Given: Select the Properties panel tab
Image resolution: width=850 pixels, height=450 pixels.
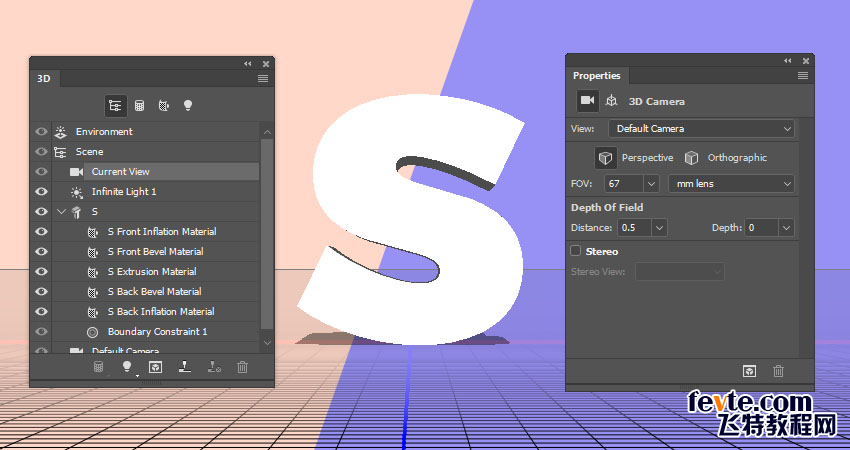Looking at the screenshot, I should pos(597,75).
